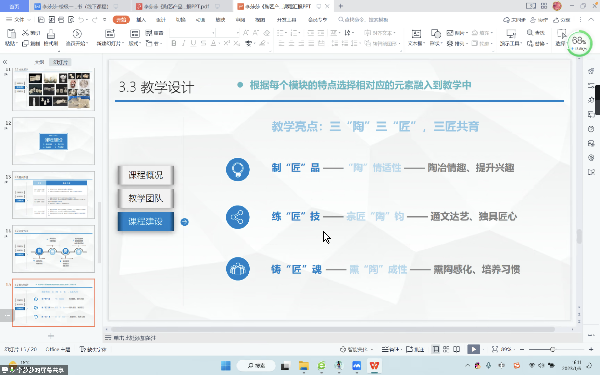Open File Explorer on the taskbar
This screenshot has width=600, height=375.
coord(304,366)
